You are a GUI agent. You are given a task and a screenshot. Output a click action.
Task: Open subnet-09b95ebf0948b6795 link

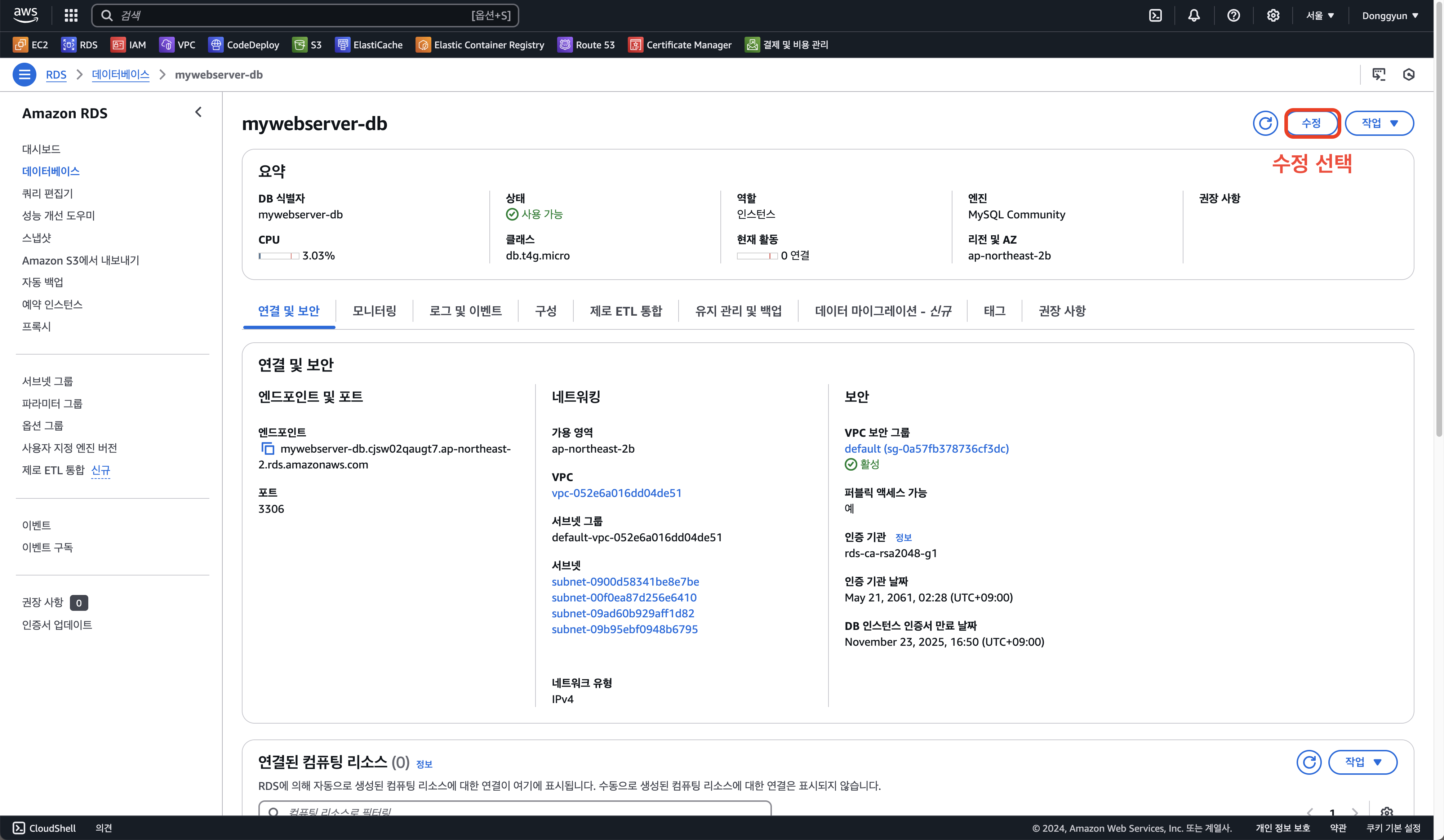(x=625, y=629)
